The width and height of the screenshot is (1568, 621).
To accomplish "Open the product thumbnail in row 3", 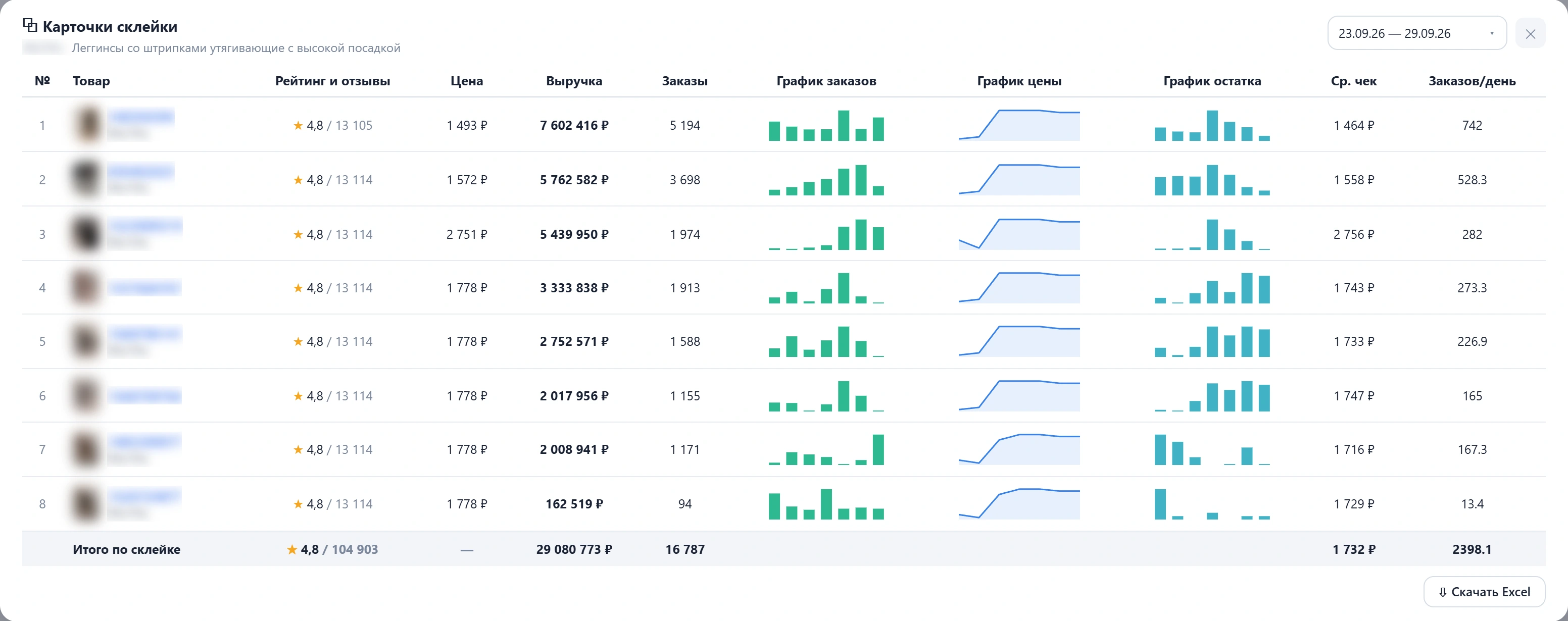I will pos(87,234).
